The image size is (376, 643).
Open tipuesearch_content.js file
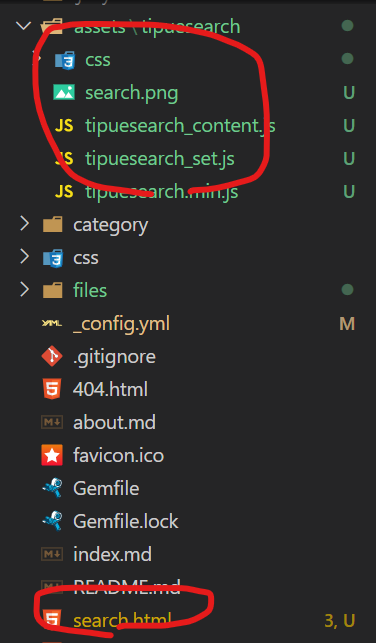point(180,125)
